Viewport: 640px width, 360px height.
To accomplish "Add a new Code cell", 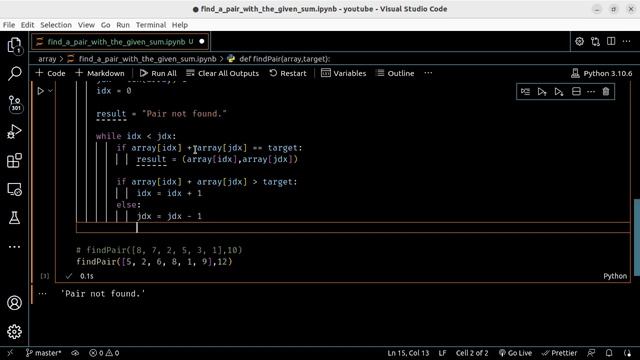I will [x=51, y=73].
